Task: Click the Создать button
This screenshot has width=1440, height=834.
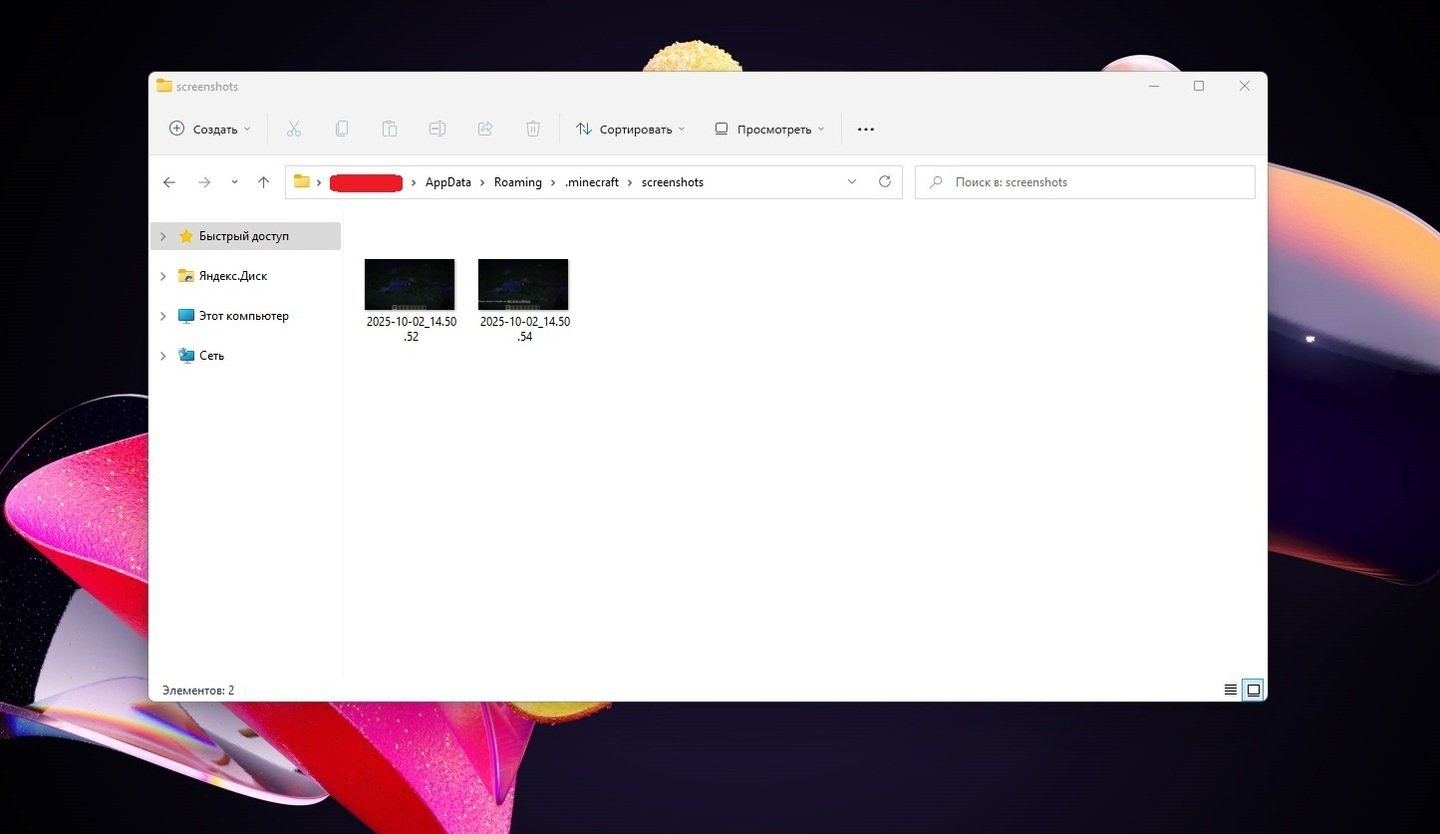Action: pyautogui.click(x=209, y=129)
